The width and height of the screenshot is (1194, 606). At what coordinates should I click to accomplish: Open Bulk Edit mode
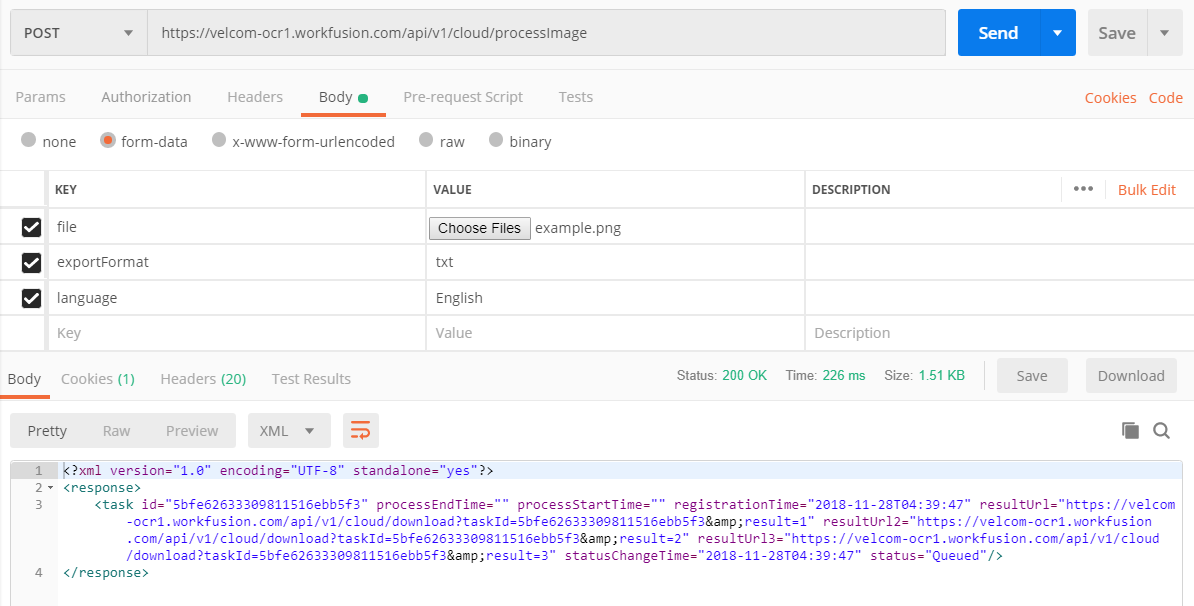click(1147, 190)
